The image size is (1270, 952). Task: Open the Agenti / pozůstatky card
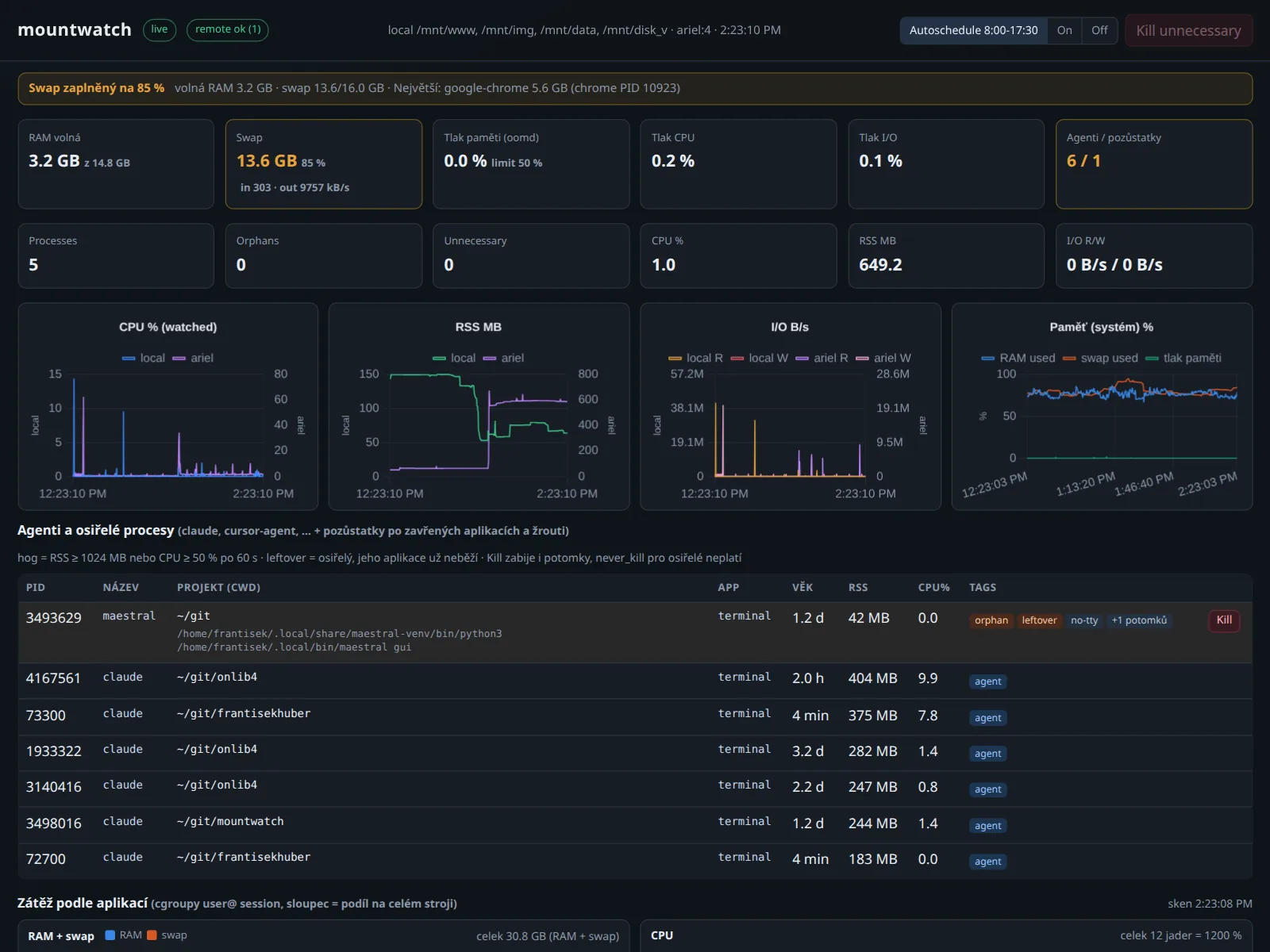(x=1154, y=164)
